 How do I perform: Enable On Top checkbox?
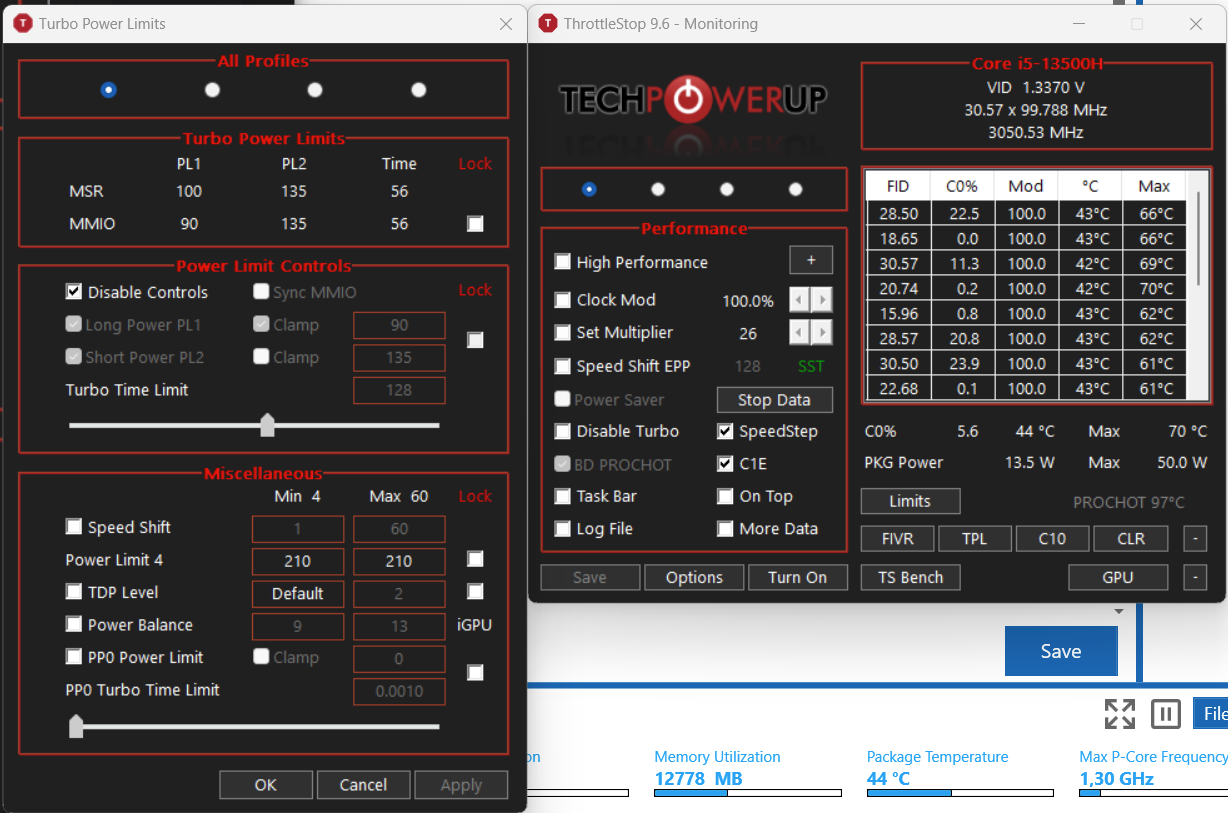pyautogui.click(x=725, y=496)
